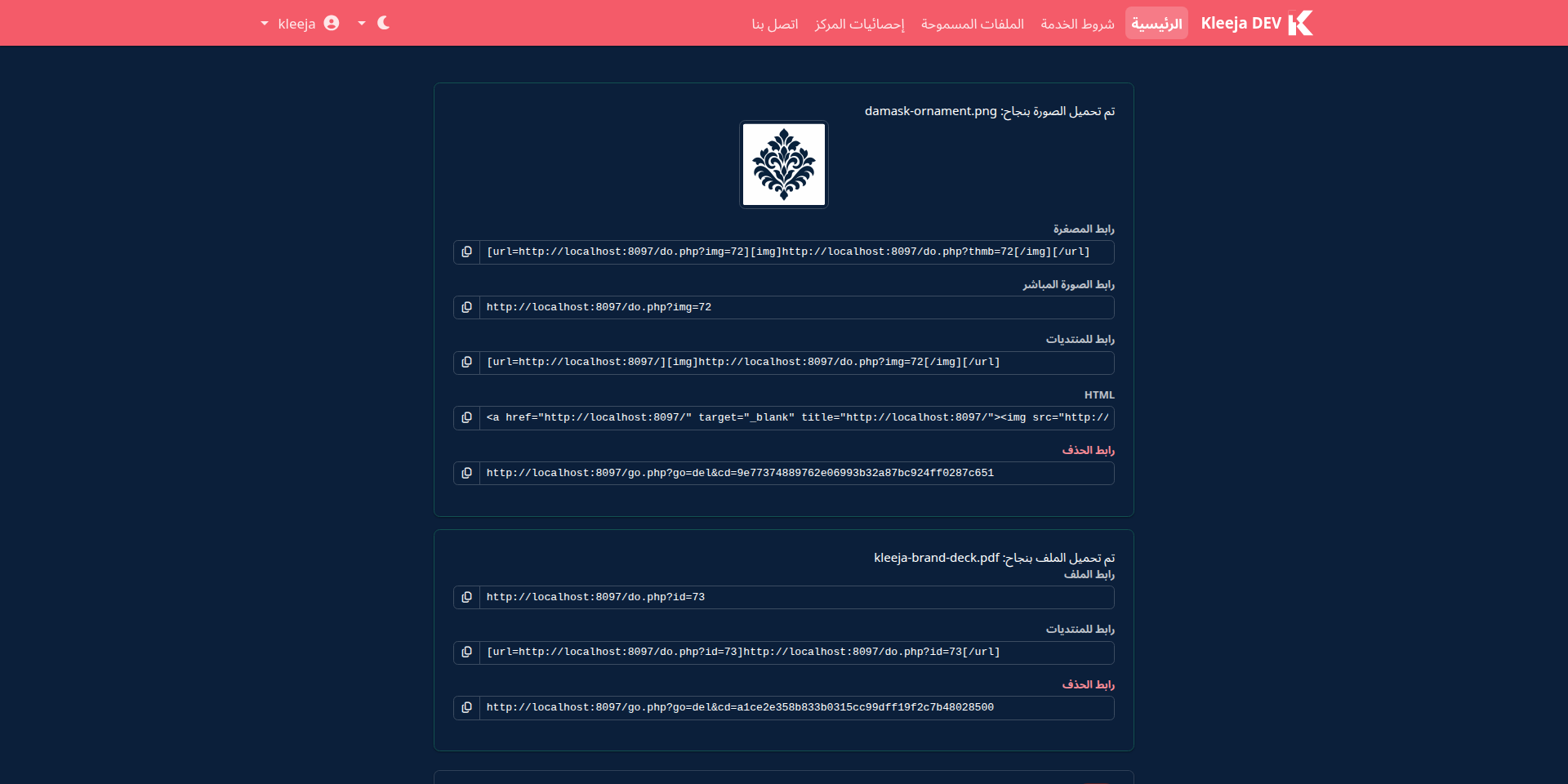The image size is (1568, 784).
Task: Select the PDF forum link field
Action: coord(796,653)
